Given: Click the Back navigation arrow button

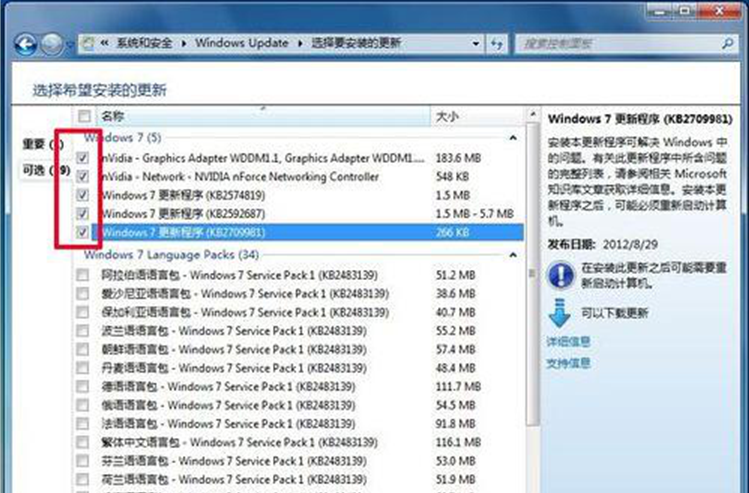Looking at the screenshot, I should pyautogui.click(x=27, y=44).
